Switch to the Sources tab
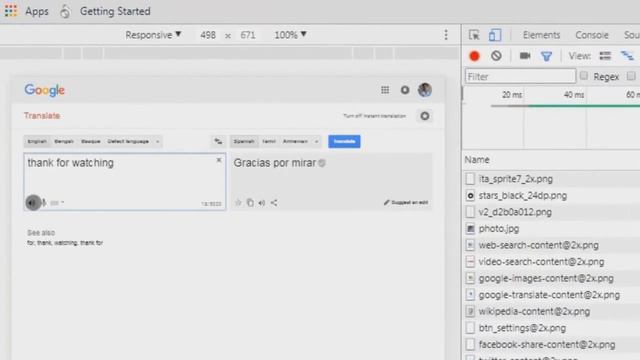This screenshot has width=640, height=360. tap(631, 35)
